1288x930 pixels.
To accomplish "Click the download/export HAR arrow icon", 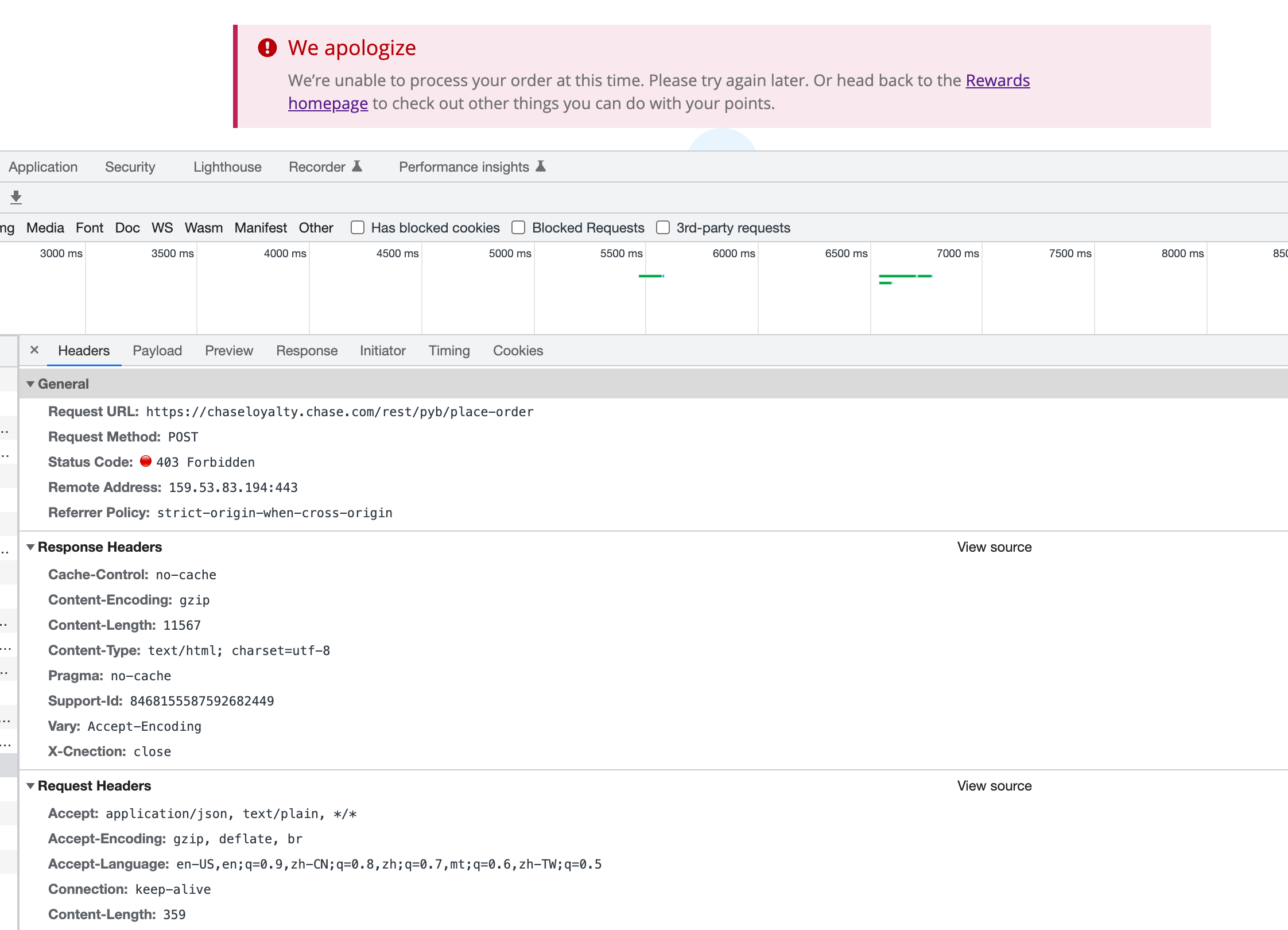I will point(16,197).
